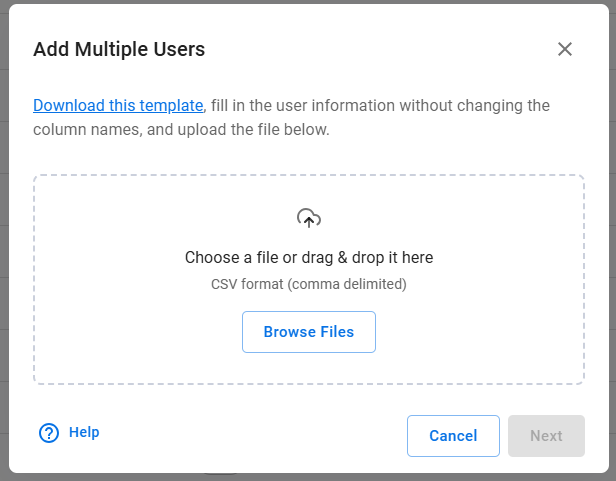
Task: Click the cloud upload icon
Action: pyautogui.click(x=309, y=218)
